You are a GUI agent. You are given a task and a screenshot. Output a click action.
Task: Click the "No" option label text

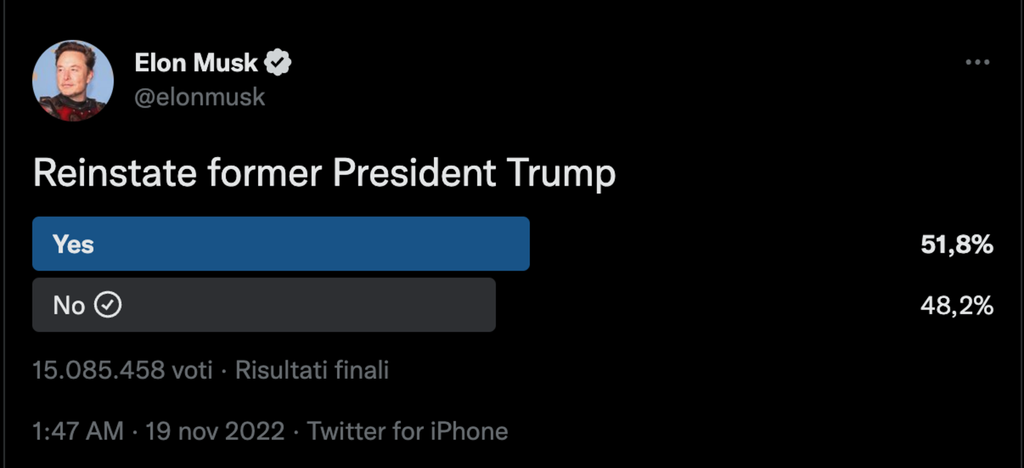point(68,305)
